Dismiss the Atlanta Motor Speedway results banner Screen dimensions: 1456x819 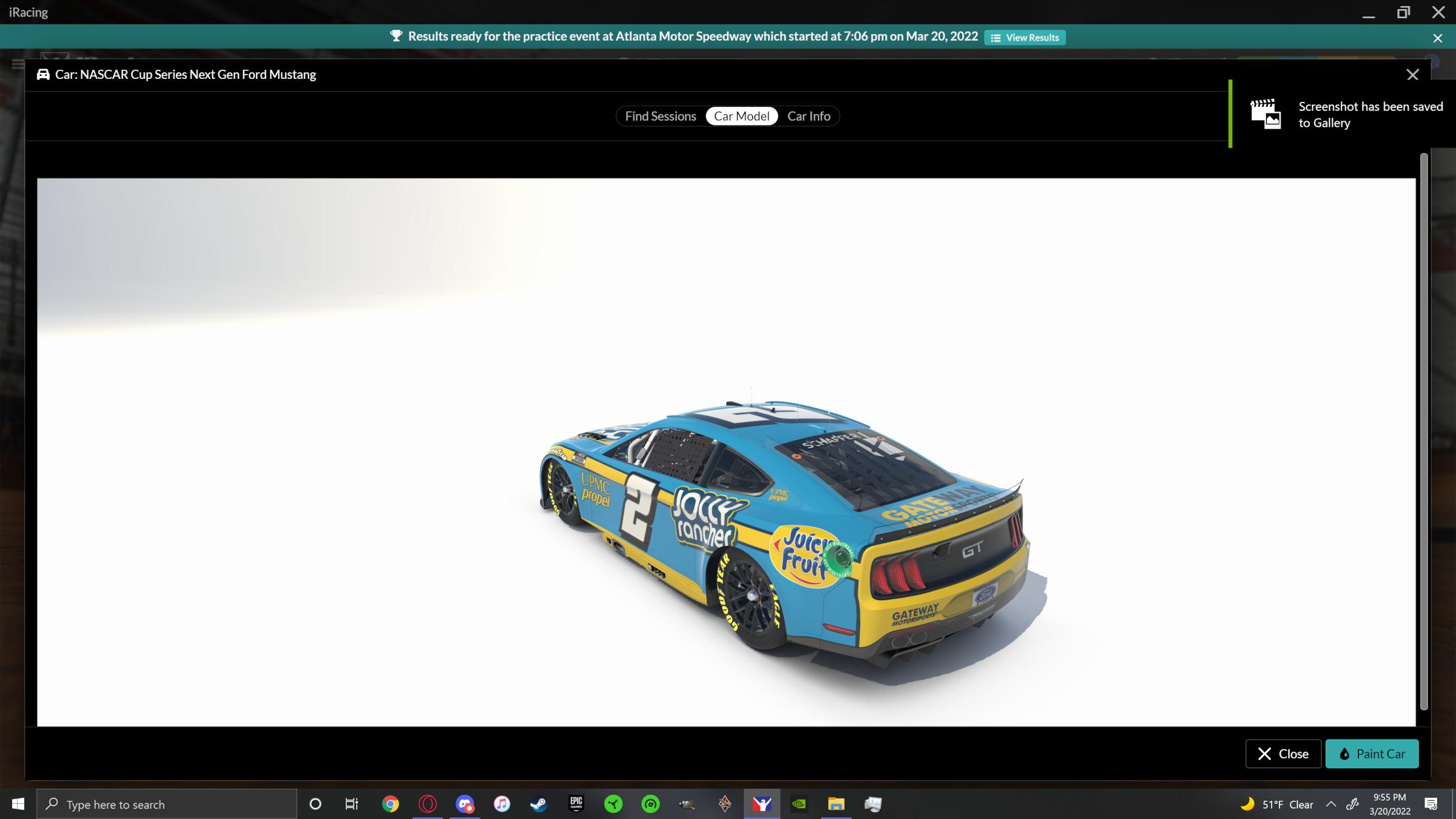point(1437,38)
